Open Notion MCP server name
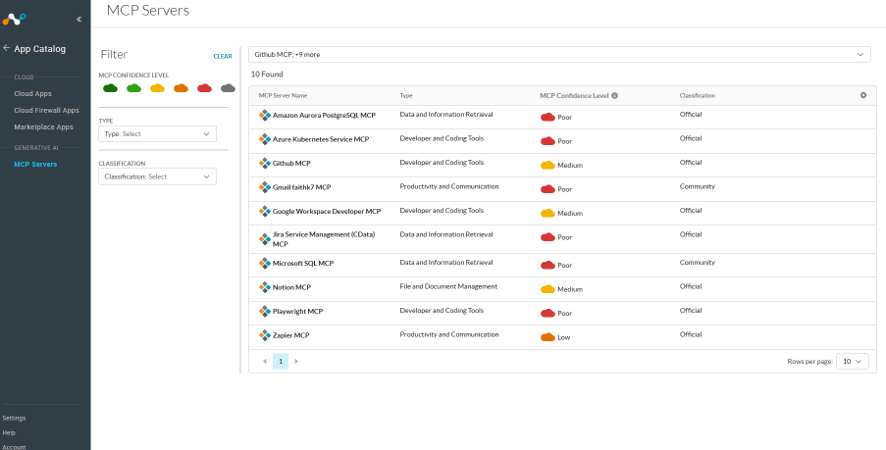This screenshot has height=450, width=886. (x=292, y=287)
